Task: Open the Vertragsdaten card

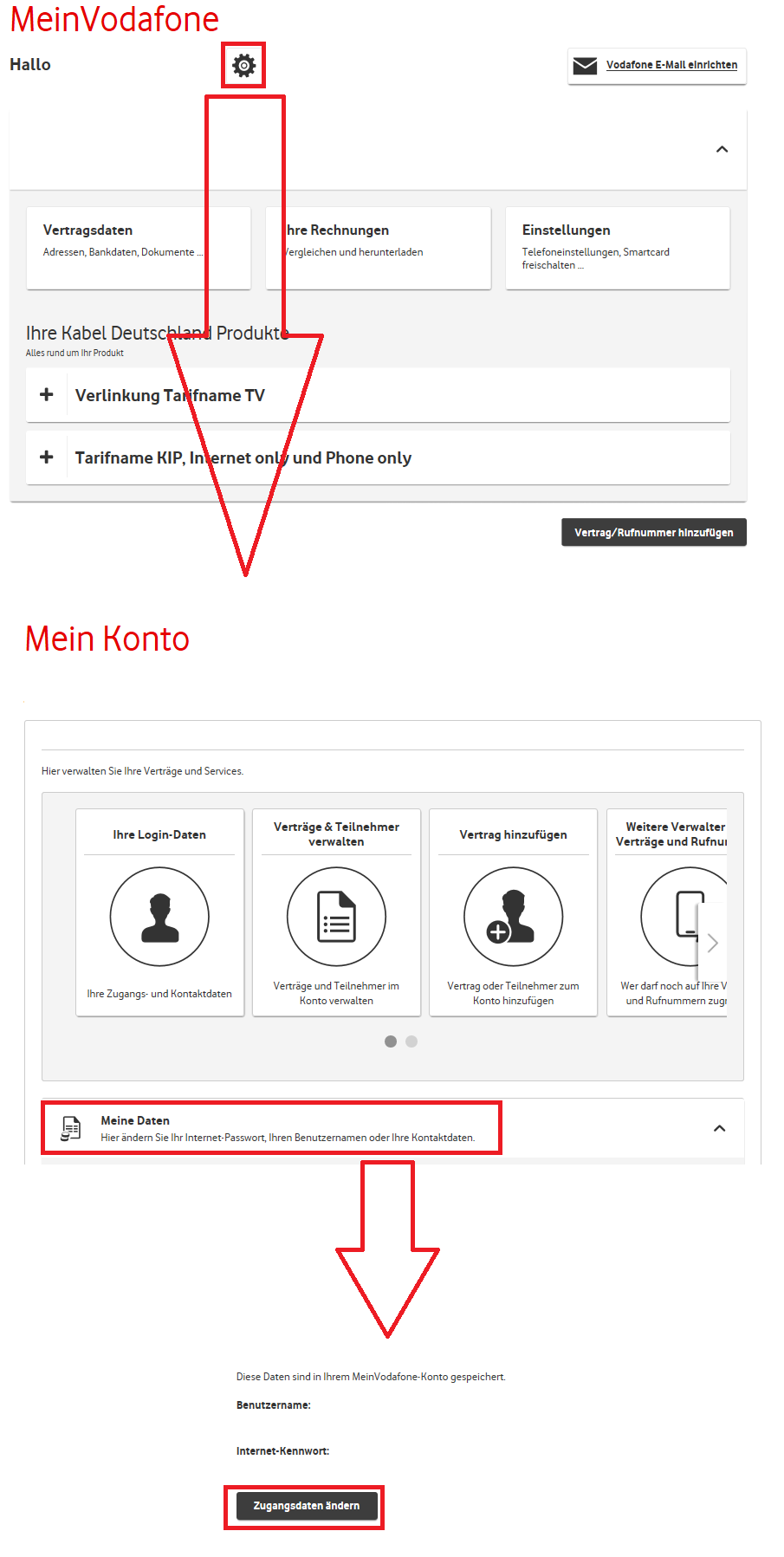Action: [x=139, y=248]
